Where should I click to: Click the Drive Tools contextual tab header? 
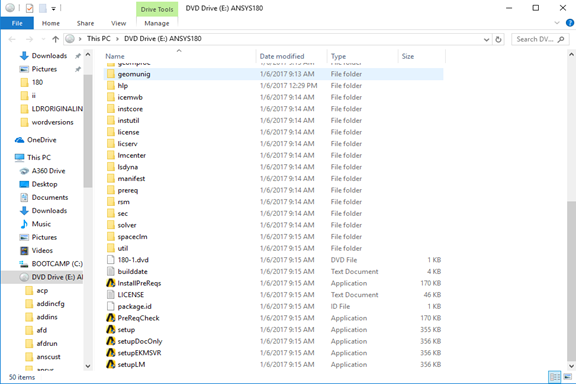157,9
